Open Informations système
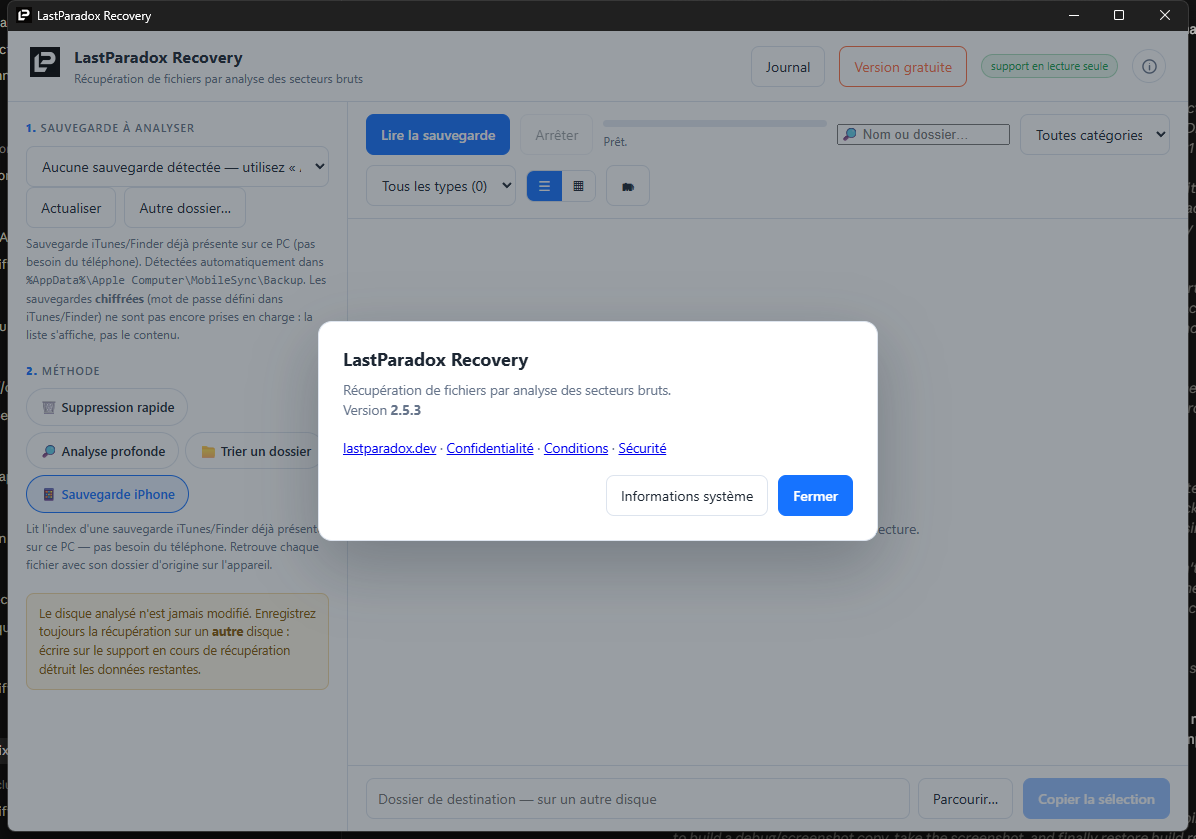 [x=686, y=496]
